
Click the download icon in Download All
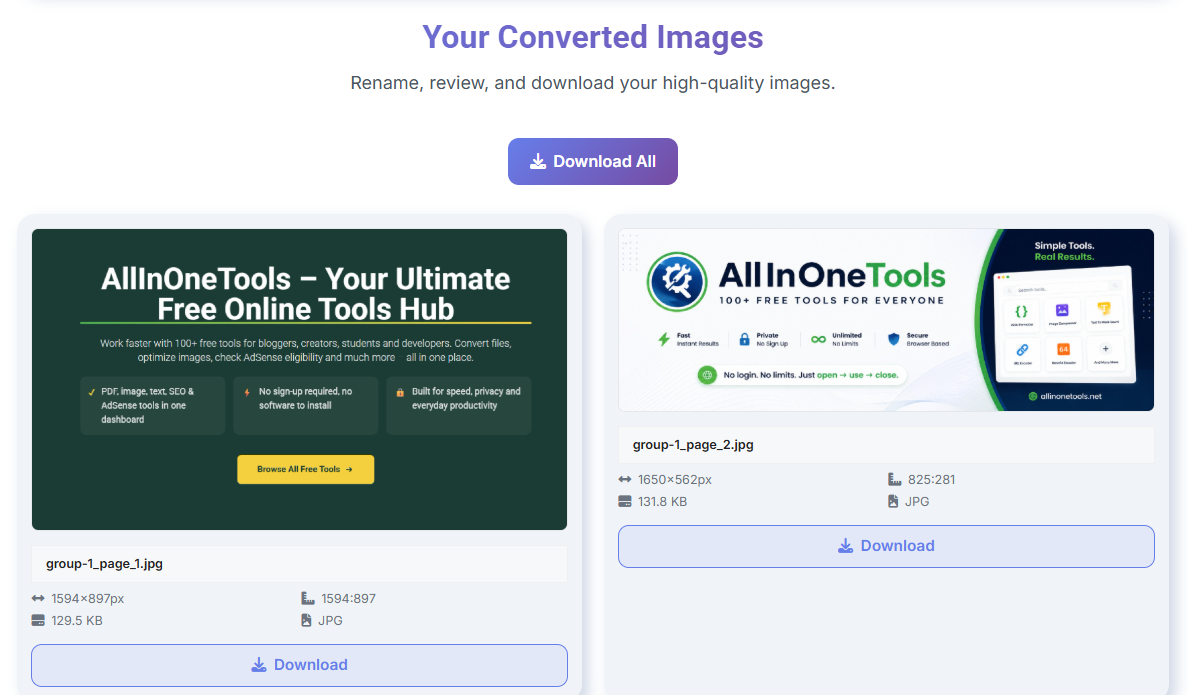pos(538,161)
